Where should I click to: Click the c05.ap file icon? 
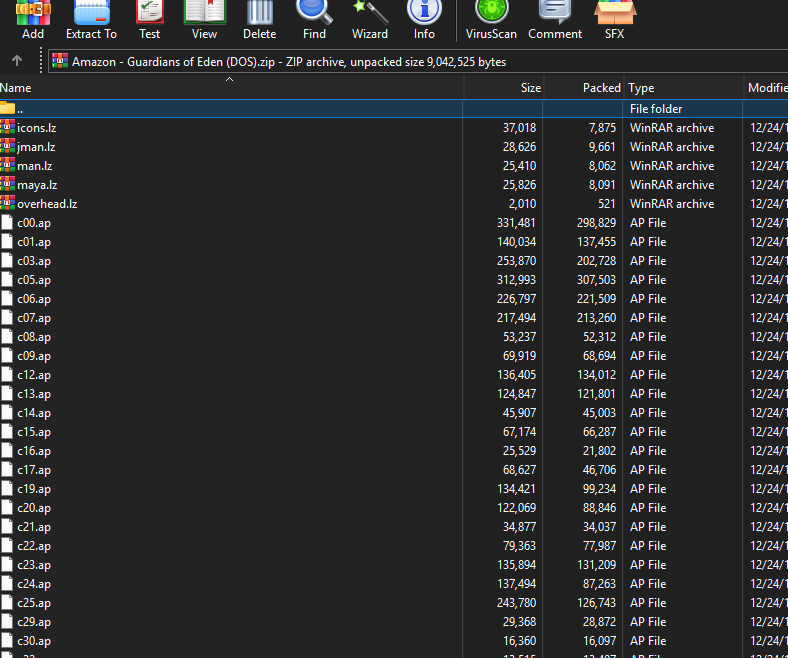pos(7,280)
